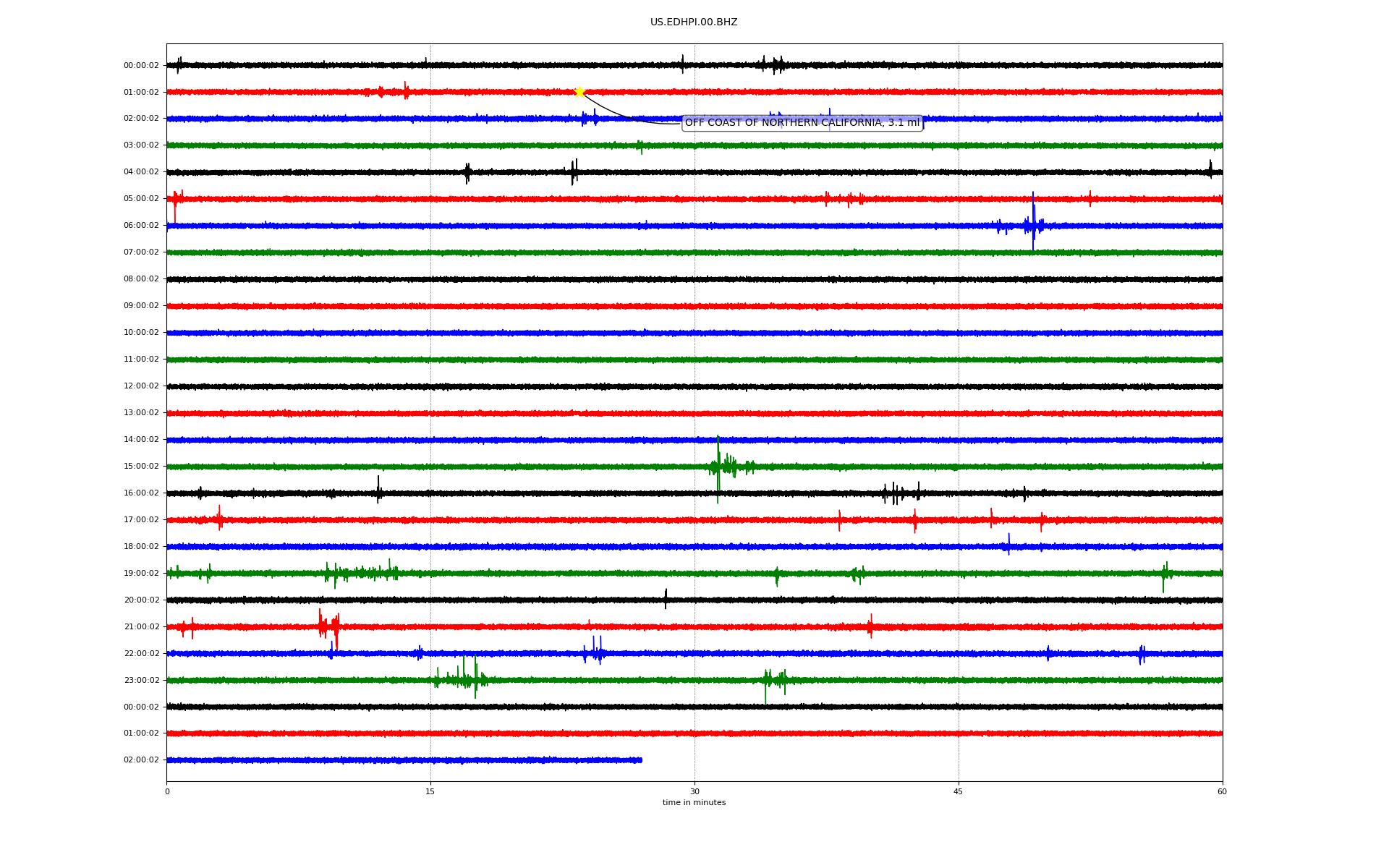Click the 17:00:02 trace label
This screenshot has height=868, width=1389.
tap(141, 520)
